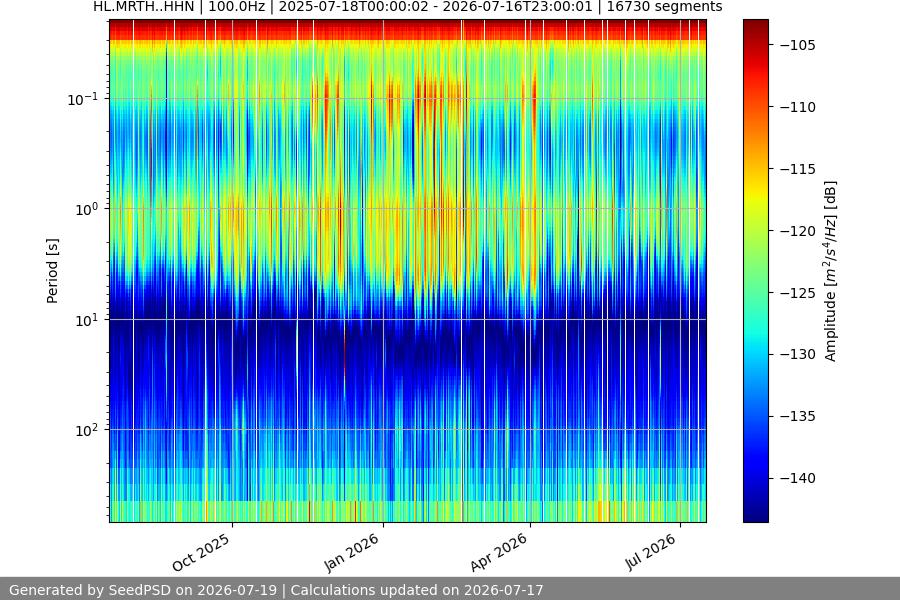Click the -125 colorbar tick label
Screen dimensions: 900x600
[797, 293]
